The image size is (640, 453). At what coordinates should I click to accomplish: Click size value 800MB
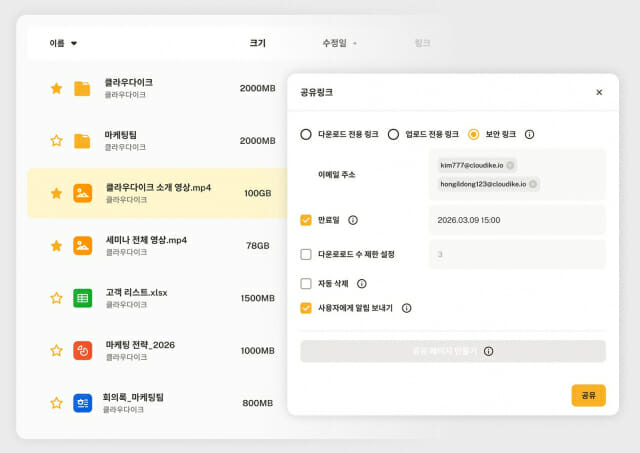[x=258, y=403]
